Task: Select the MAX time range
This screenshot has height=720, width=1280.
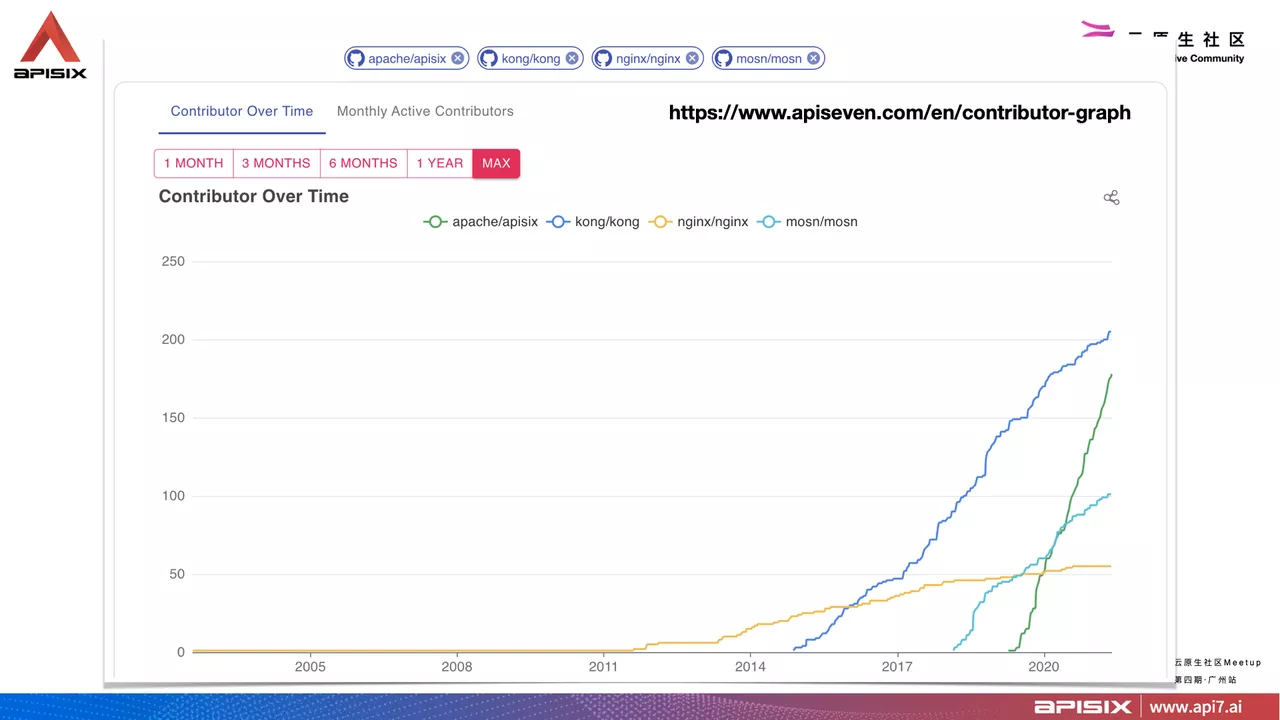Action: coord(496,163)
